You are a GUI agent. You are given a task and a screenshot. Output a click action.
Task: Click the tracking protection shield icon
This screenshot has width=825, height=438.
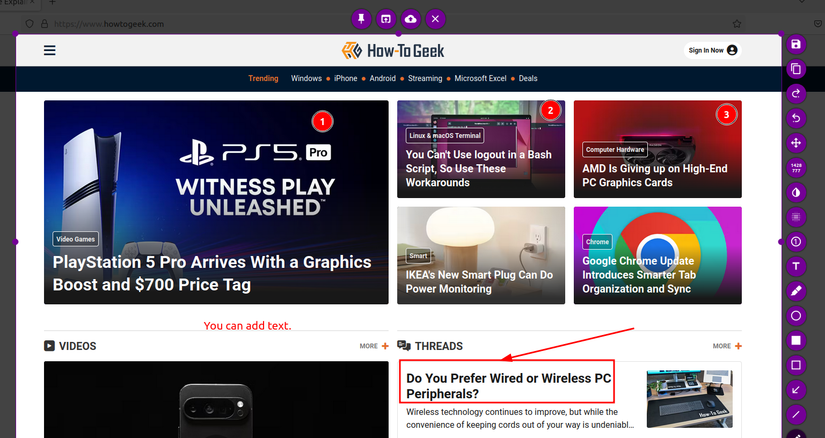click(30, 24)
